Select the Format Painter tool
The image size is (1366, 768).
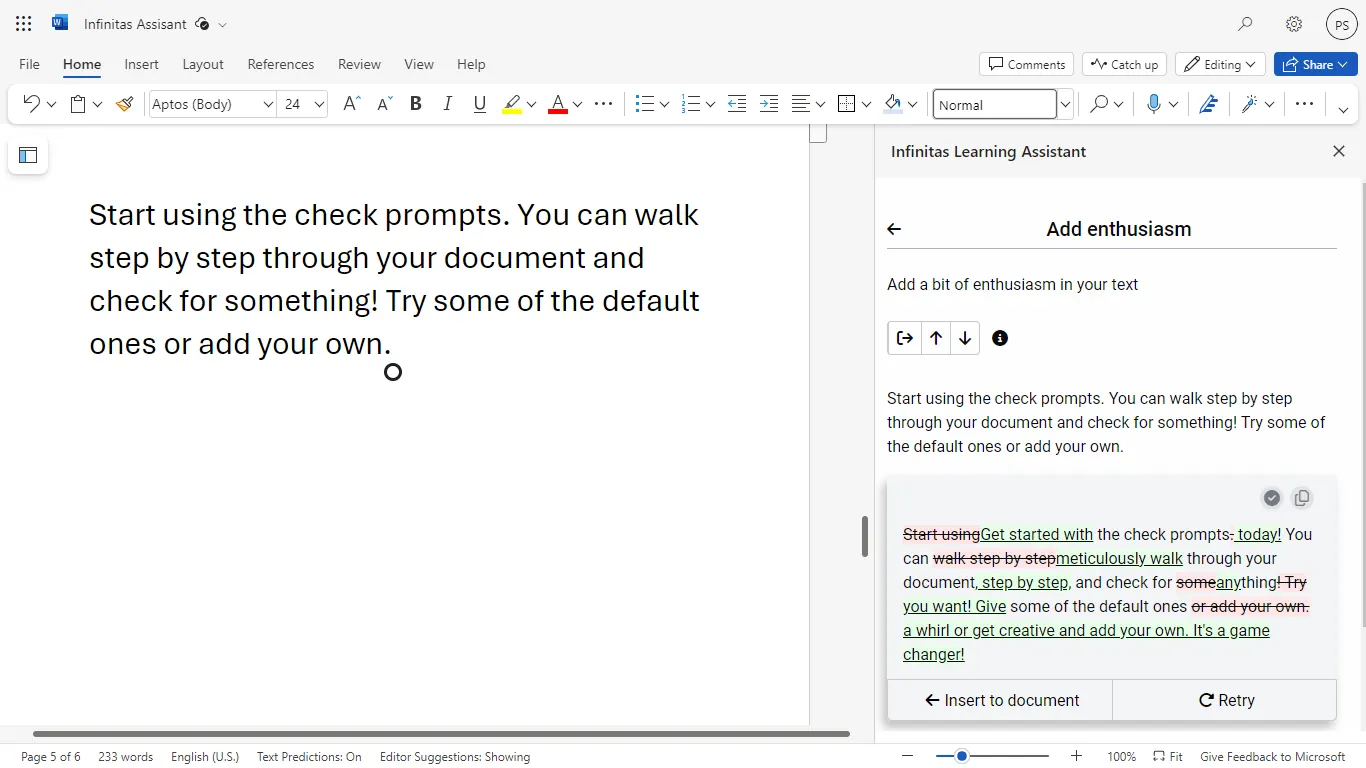click(125, 104)
